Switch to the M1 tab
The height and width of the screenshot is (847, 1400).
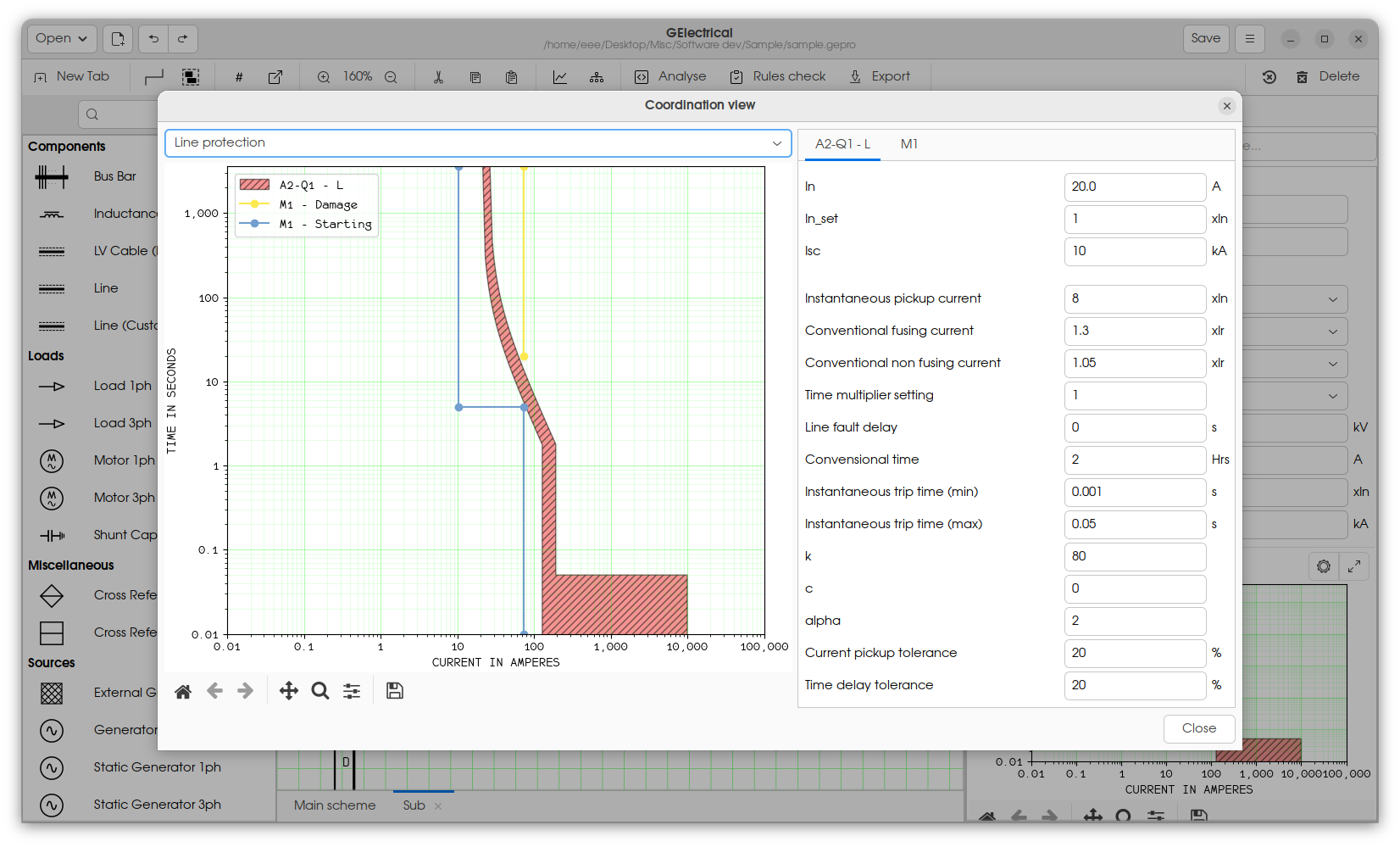click(x=909, y=144)
